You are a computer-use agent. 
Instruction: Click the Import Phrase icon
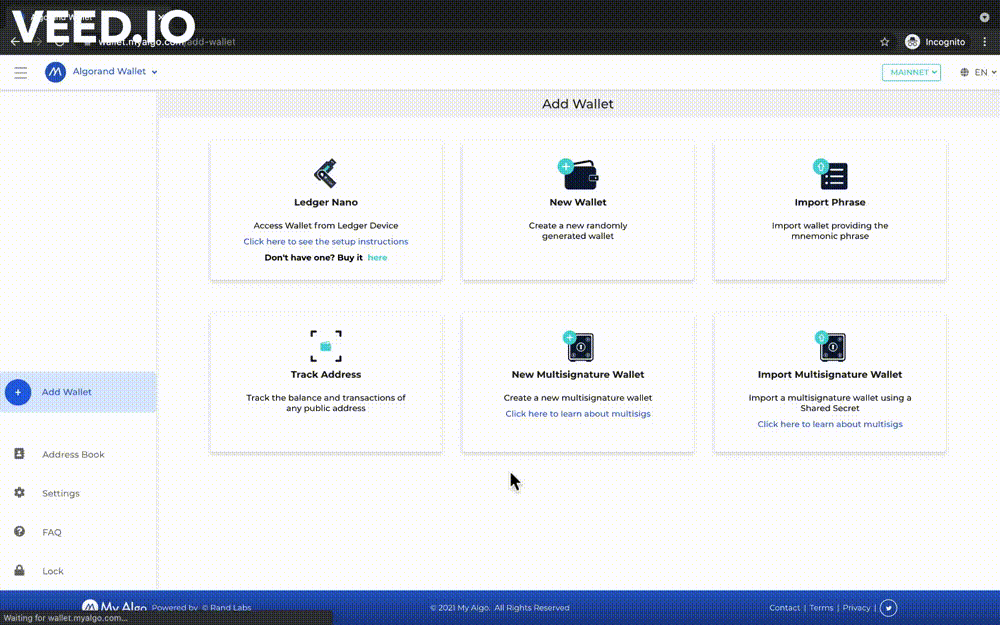click(x=830, y=174)
